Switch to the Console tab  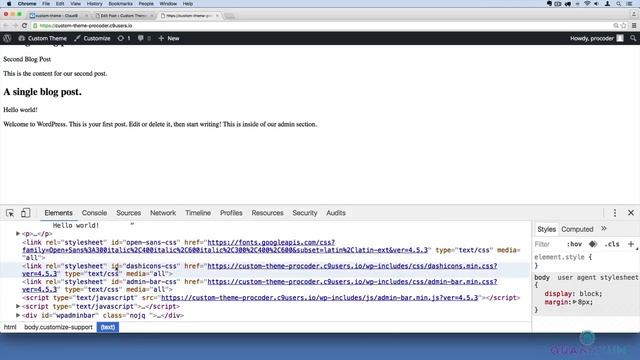94,213
